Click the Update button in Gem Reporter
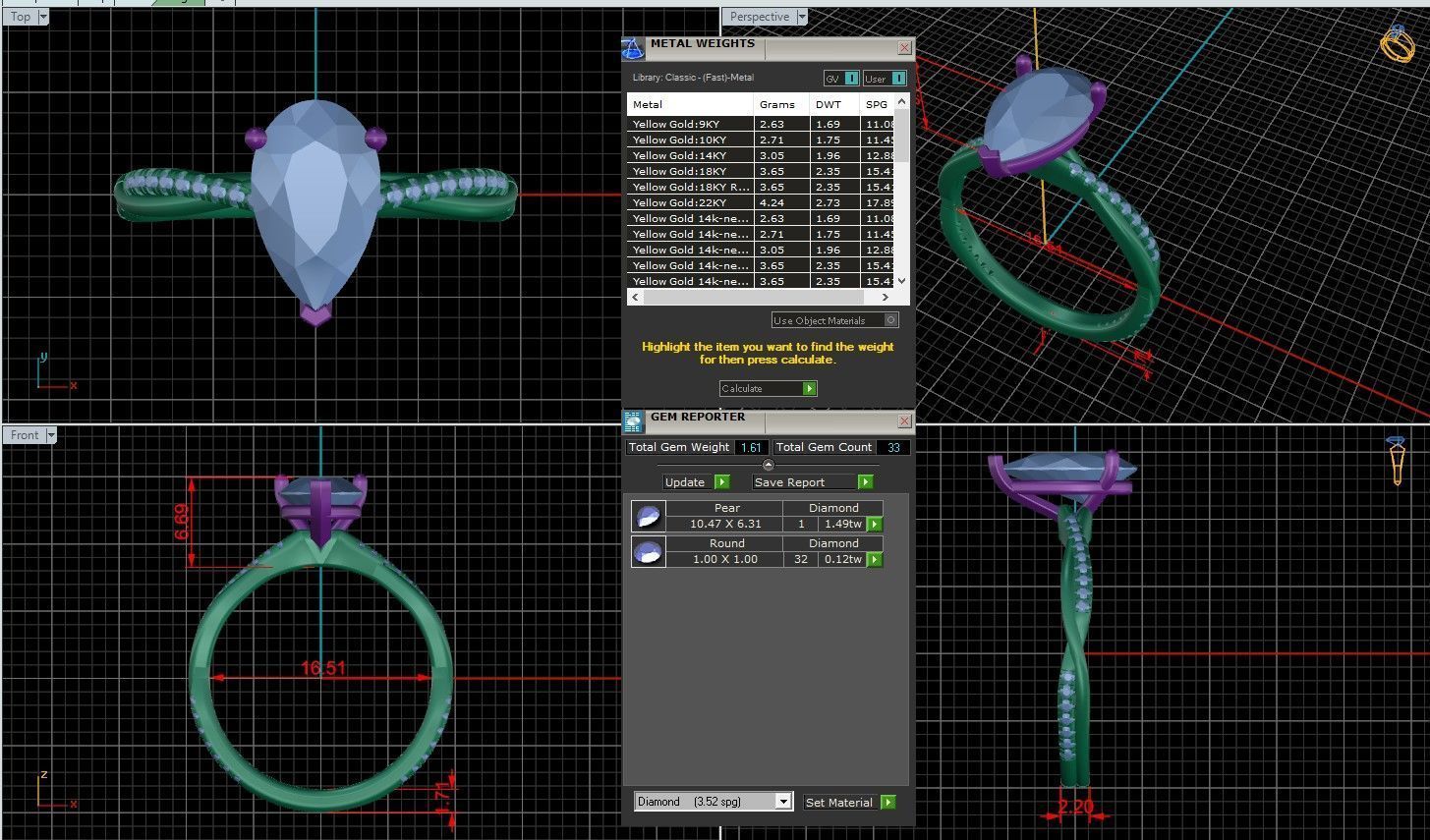The height and width of the screenshot is (840, 1430). [x=697, y=482]
